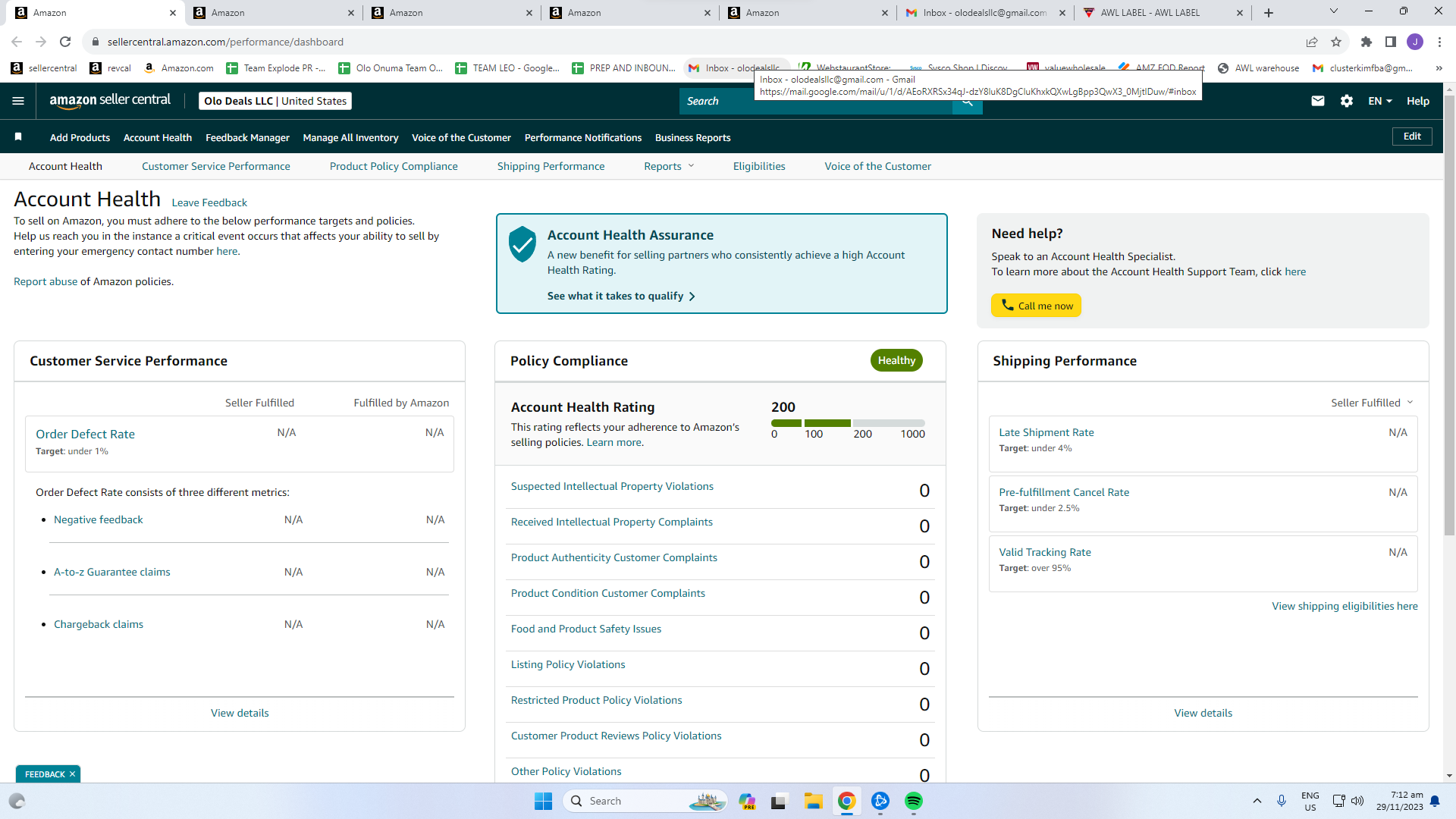Open the Windows Start menu
Screen dimensions: 1456x819
coord(543,801)
